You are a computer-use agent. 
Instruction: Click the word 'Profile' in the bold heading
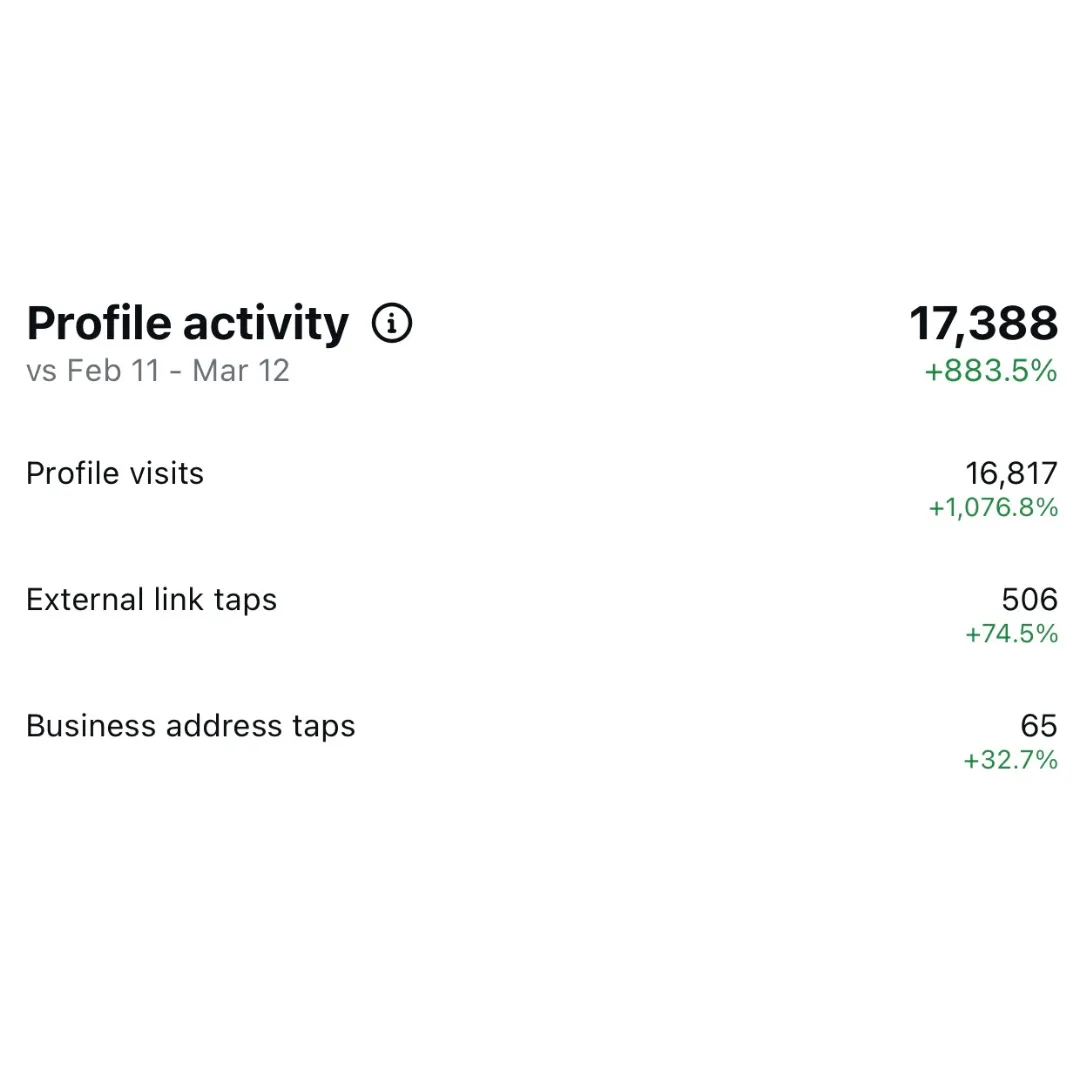pos(99,323)
